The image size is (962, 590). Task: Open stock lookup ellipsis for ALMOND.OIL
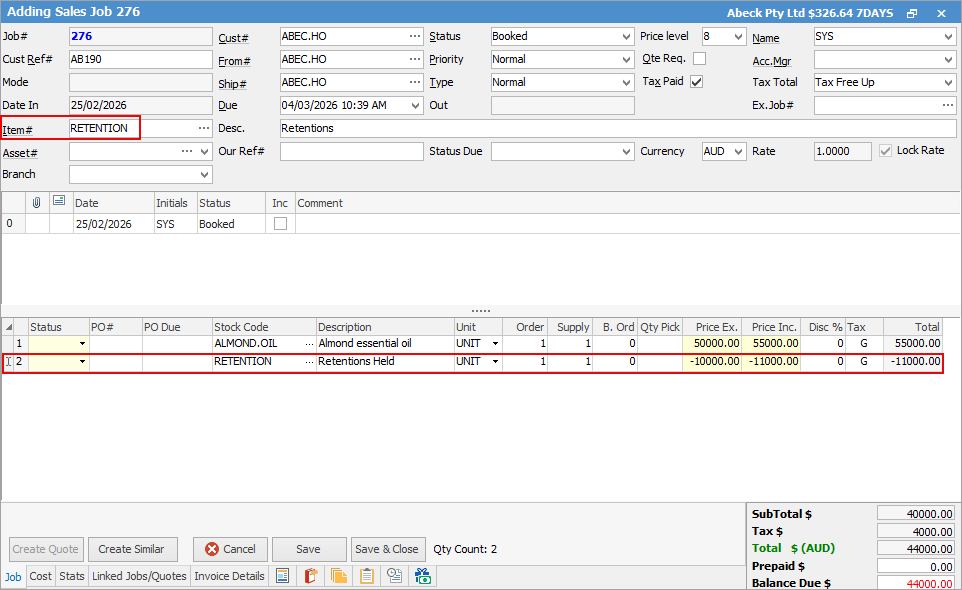click(x=309, y=343)
